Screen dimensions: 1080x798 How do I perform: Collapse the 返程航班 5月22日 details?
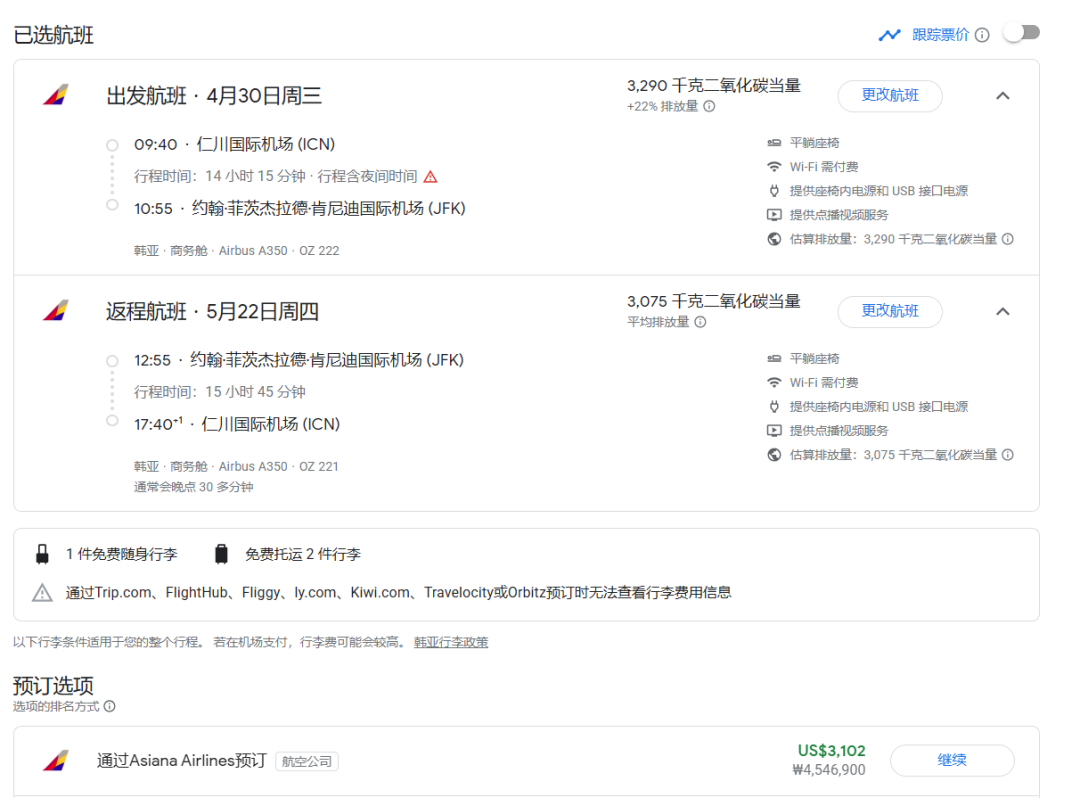click(x=1003, y=311)
